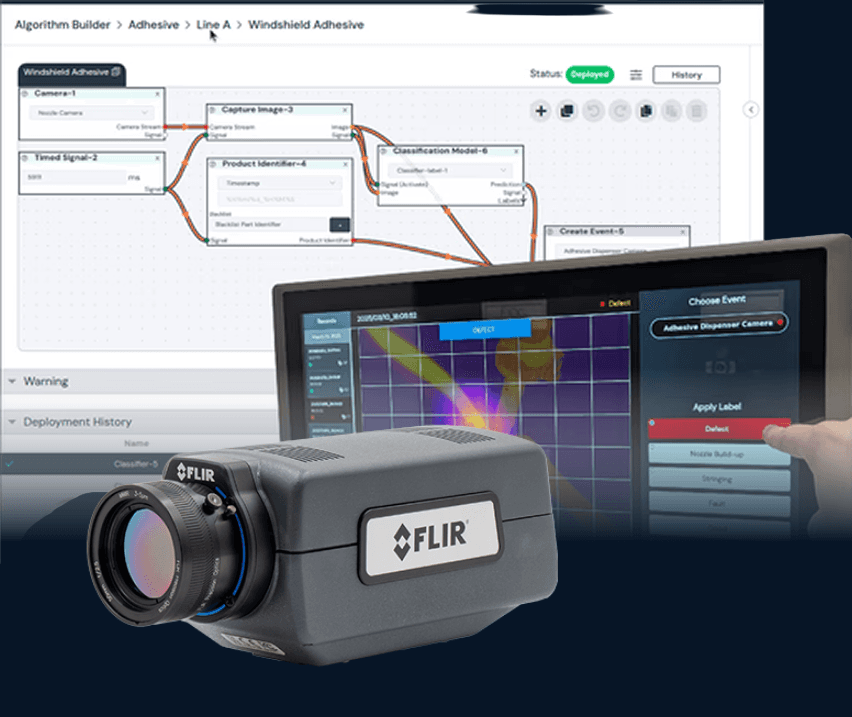Click info icon on Camera-1 node

click(25, 94)
